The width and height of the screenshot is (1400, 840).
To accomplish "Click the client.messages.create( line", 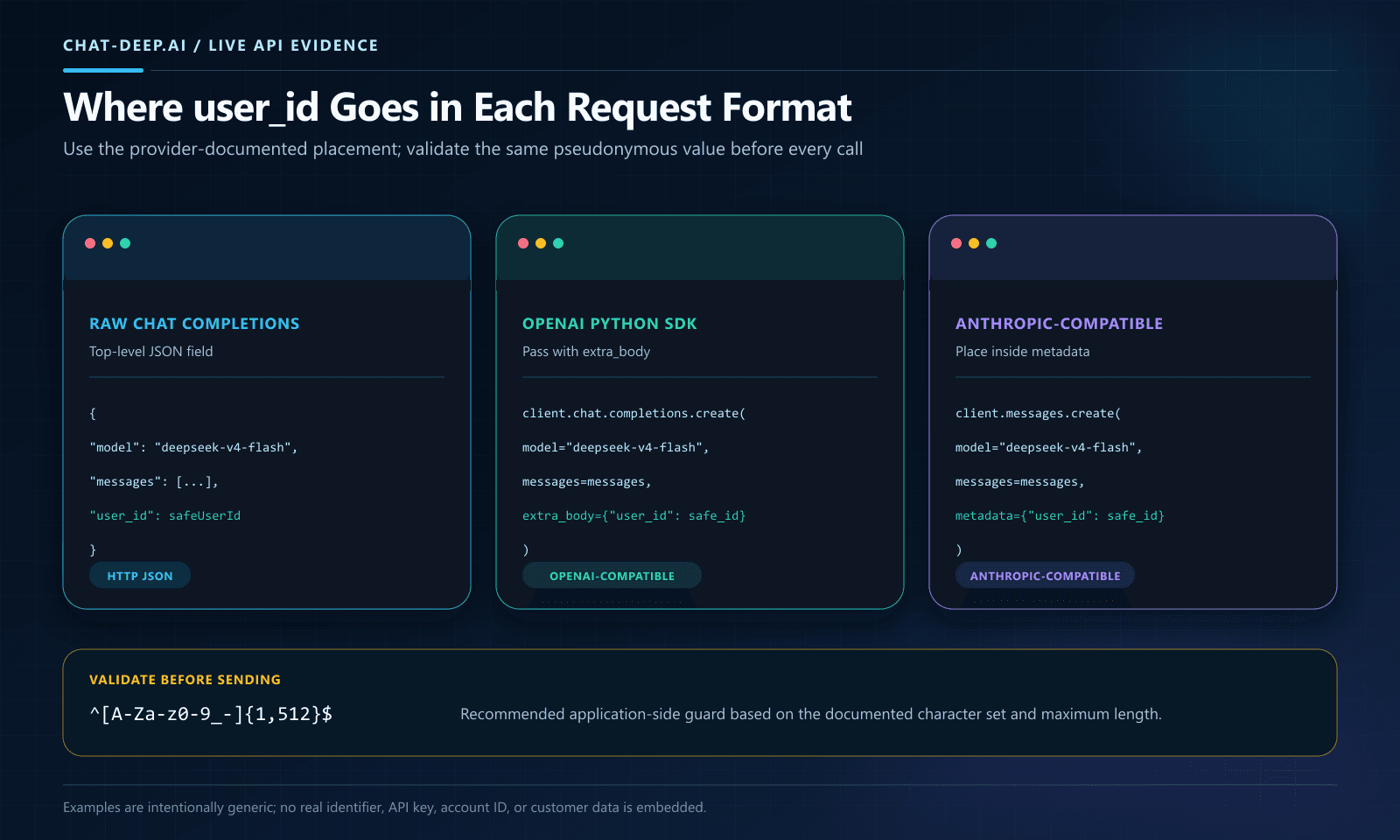I will click(1038, 414).
